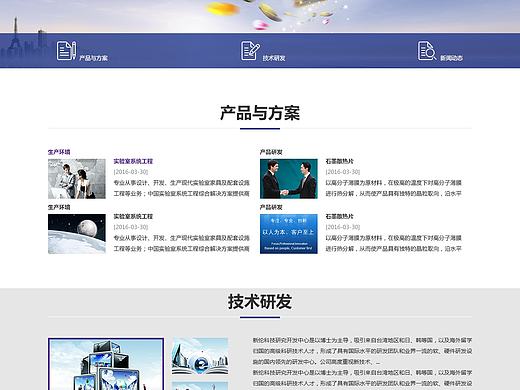This screenshot has width=520, height=390.
Task: Select 产品研发 label above the handshake photo
Action: [x=271, y=152]
